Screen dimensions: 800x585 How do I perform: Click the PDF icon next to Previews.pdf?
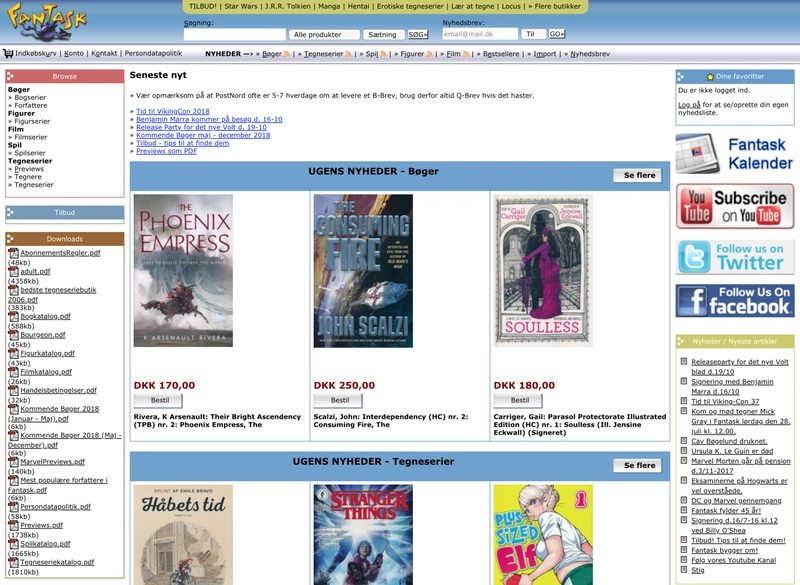click(13, 525)
